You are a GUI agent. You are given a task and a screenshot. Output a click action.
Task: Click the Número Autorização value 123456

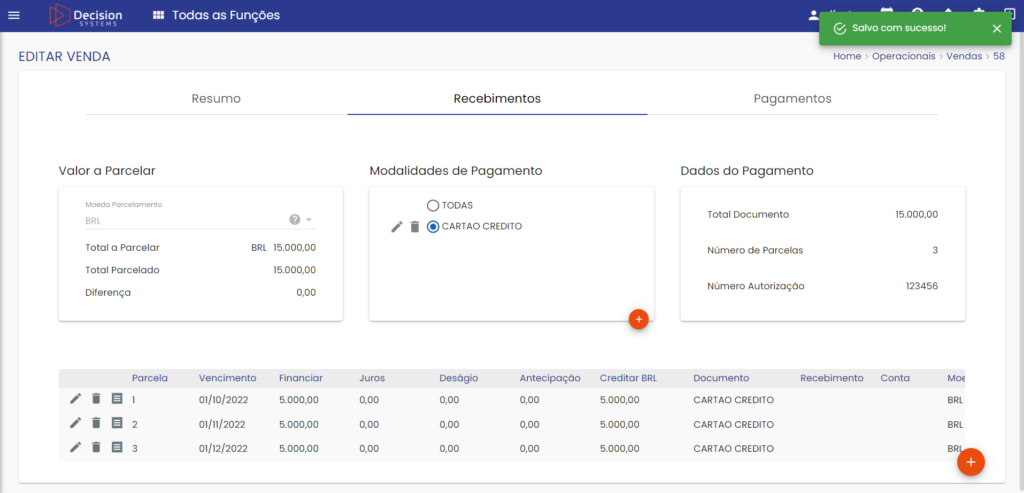coord(922,286)
